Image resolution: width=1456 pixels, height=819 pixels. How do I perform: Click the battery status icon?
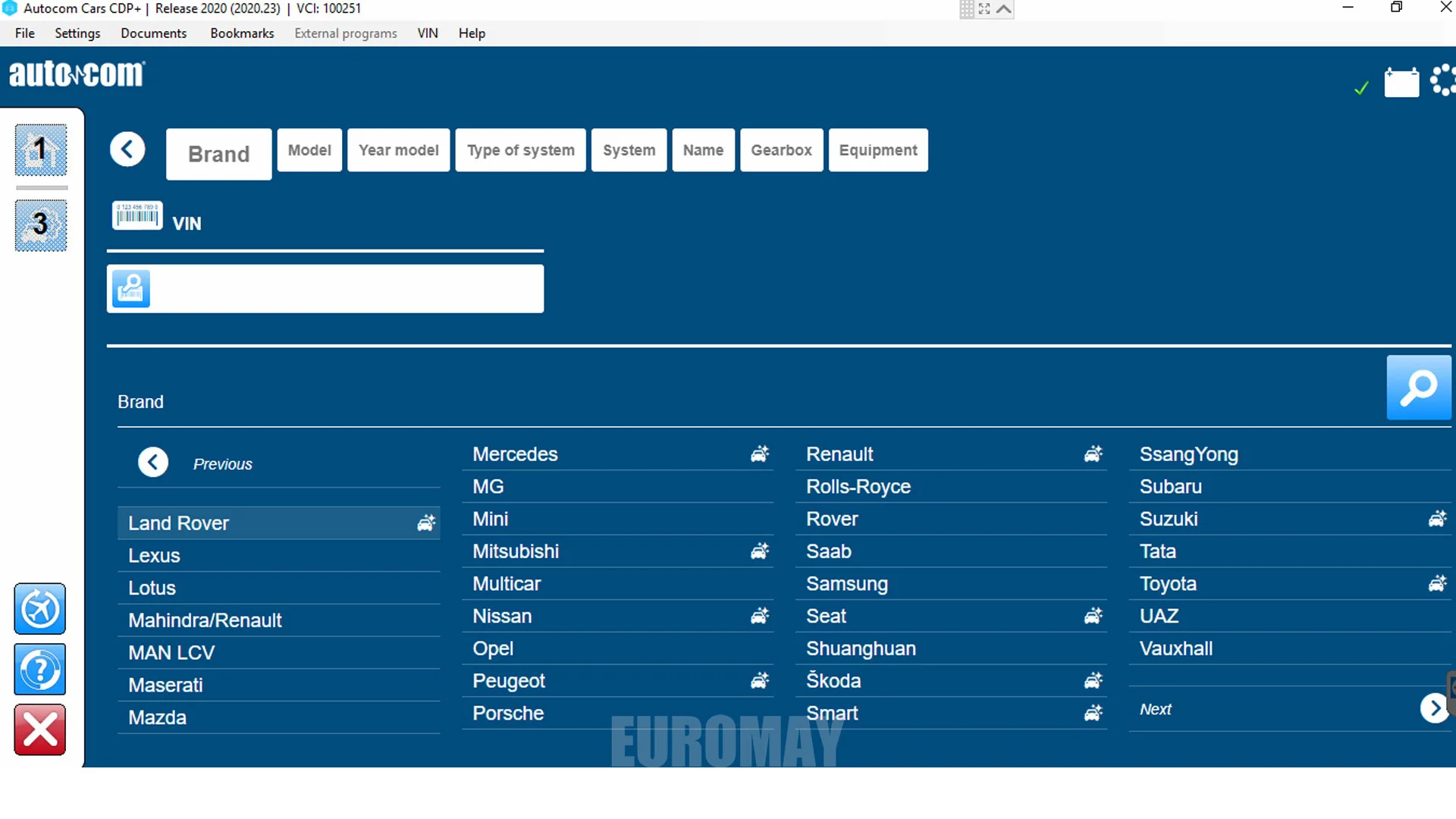click(1401, 82)
